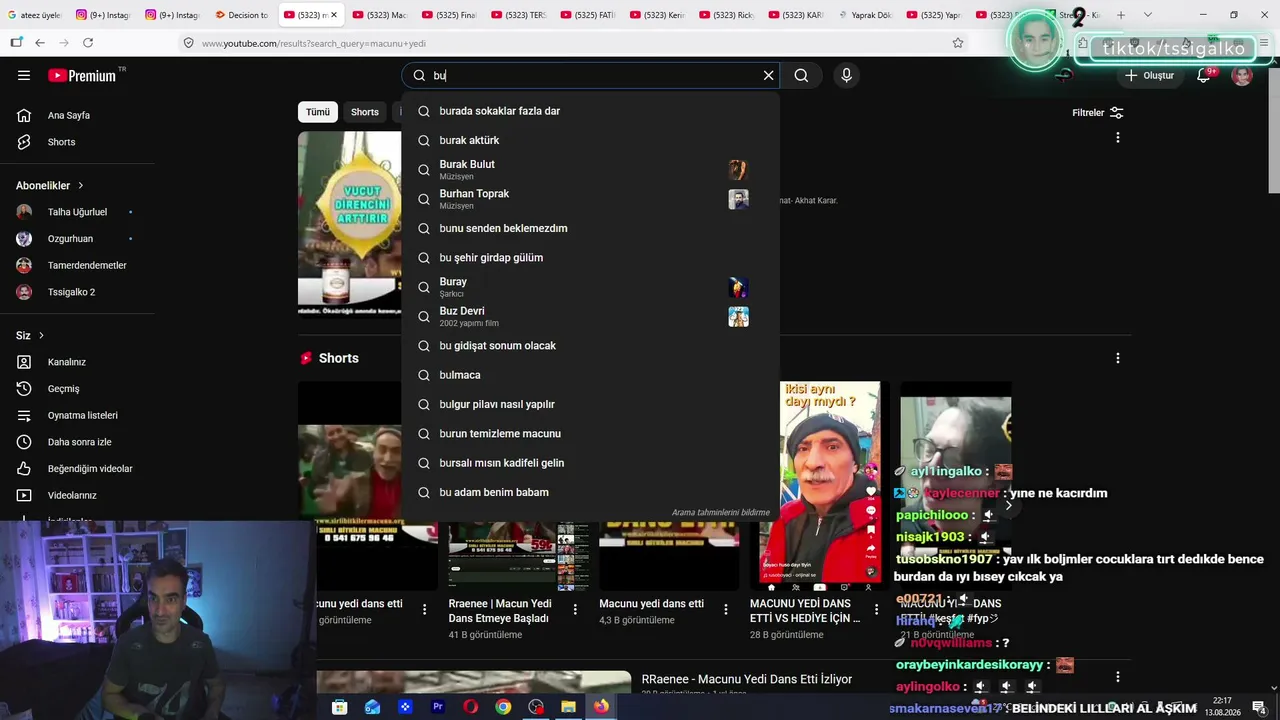Show next Shorts with the arrow
Viewport: 1280px width, 720px height.
click(x=1008, y=505)
